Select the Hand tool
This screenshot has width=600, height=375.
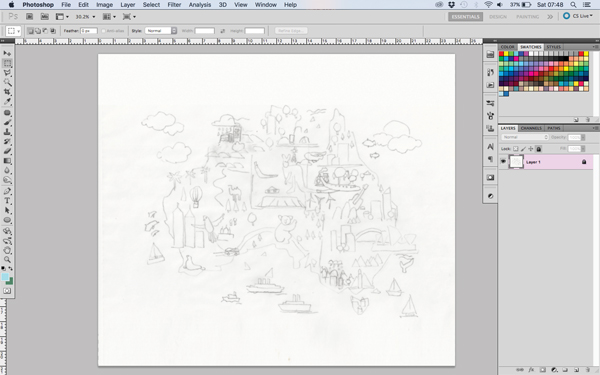[x=7, y=250]
